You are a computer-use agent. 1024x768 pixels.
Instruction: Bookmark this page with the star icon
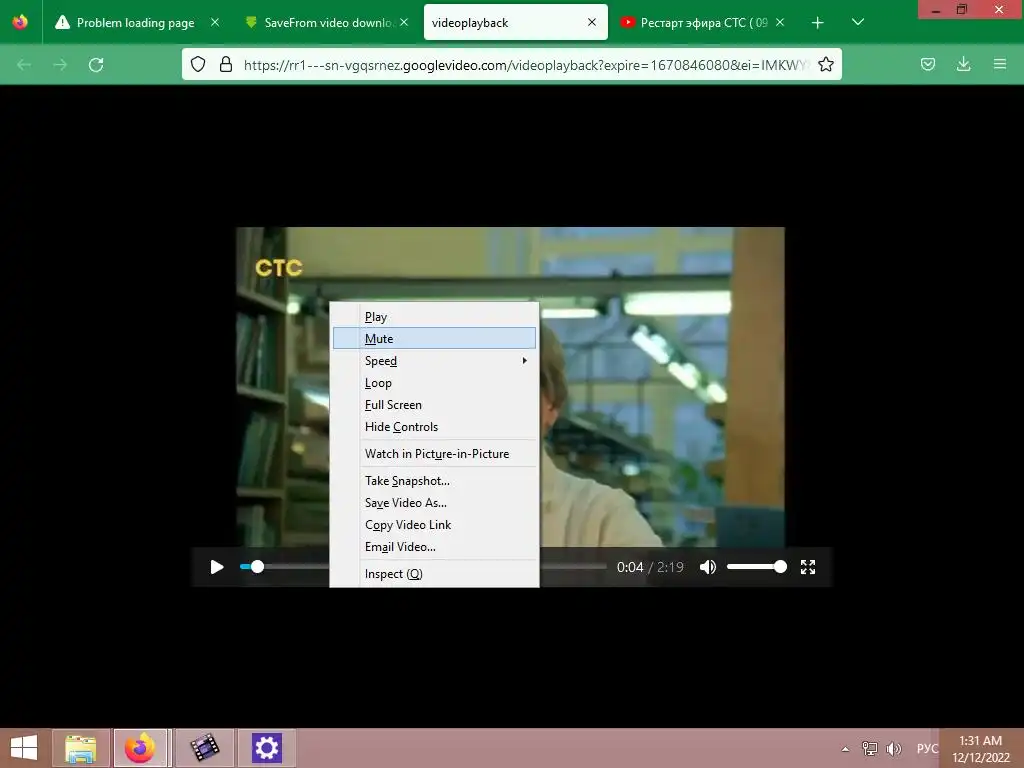[x=825, y=64]
